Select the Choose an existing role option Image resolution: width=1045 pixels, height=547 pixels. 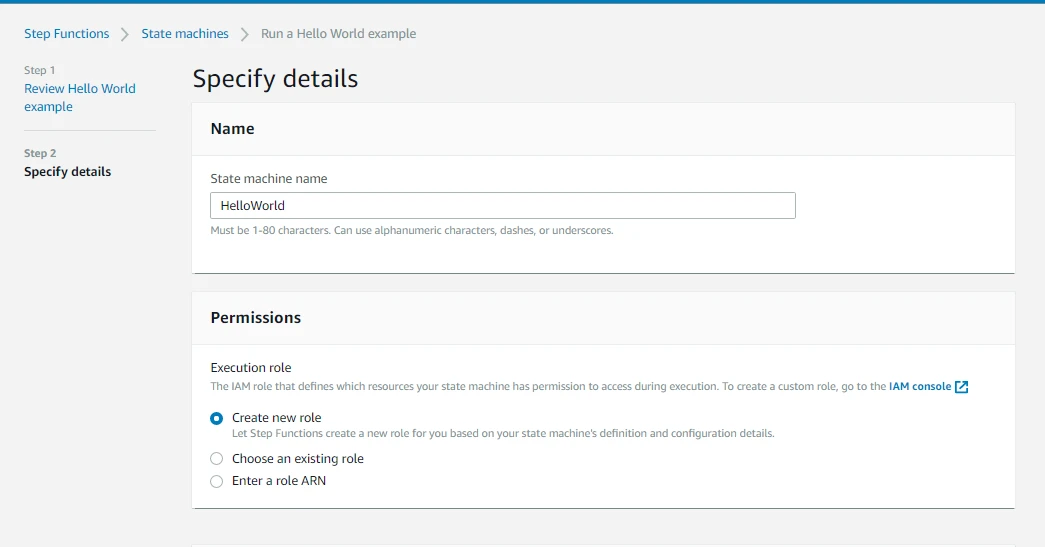point(217,459)
